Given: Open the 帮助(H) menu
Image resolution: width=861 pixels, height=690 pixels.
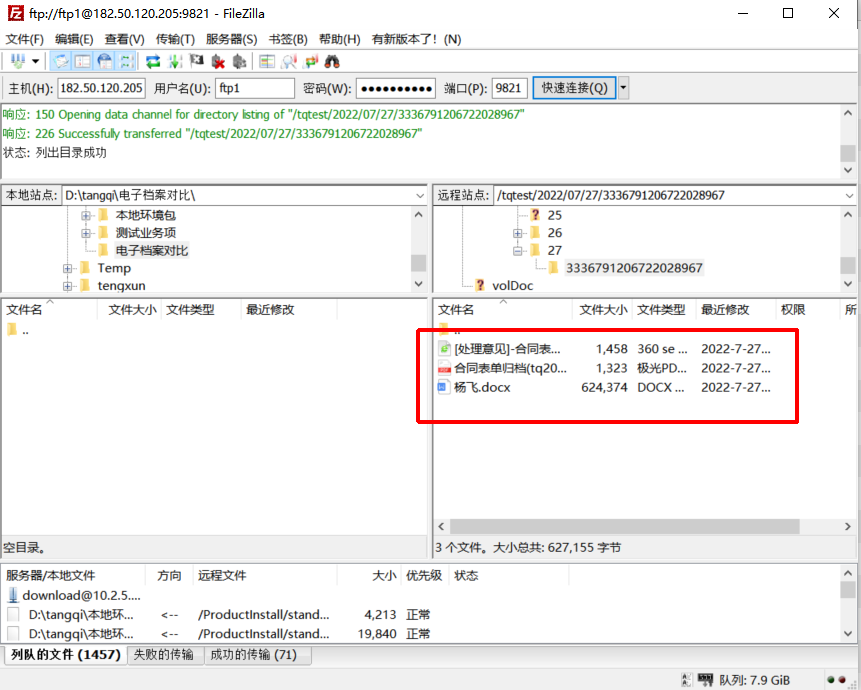Looking at the screenshot, I should click(339, 40).
